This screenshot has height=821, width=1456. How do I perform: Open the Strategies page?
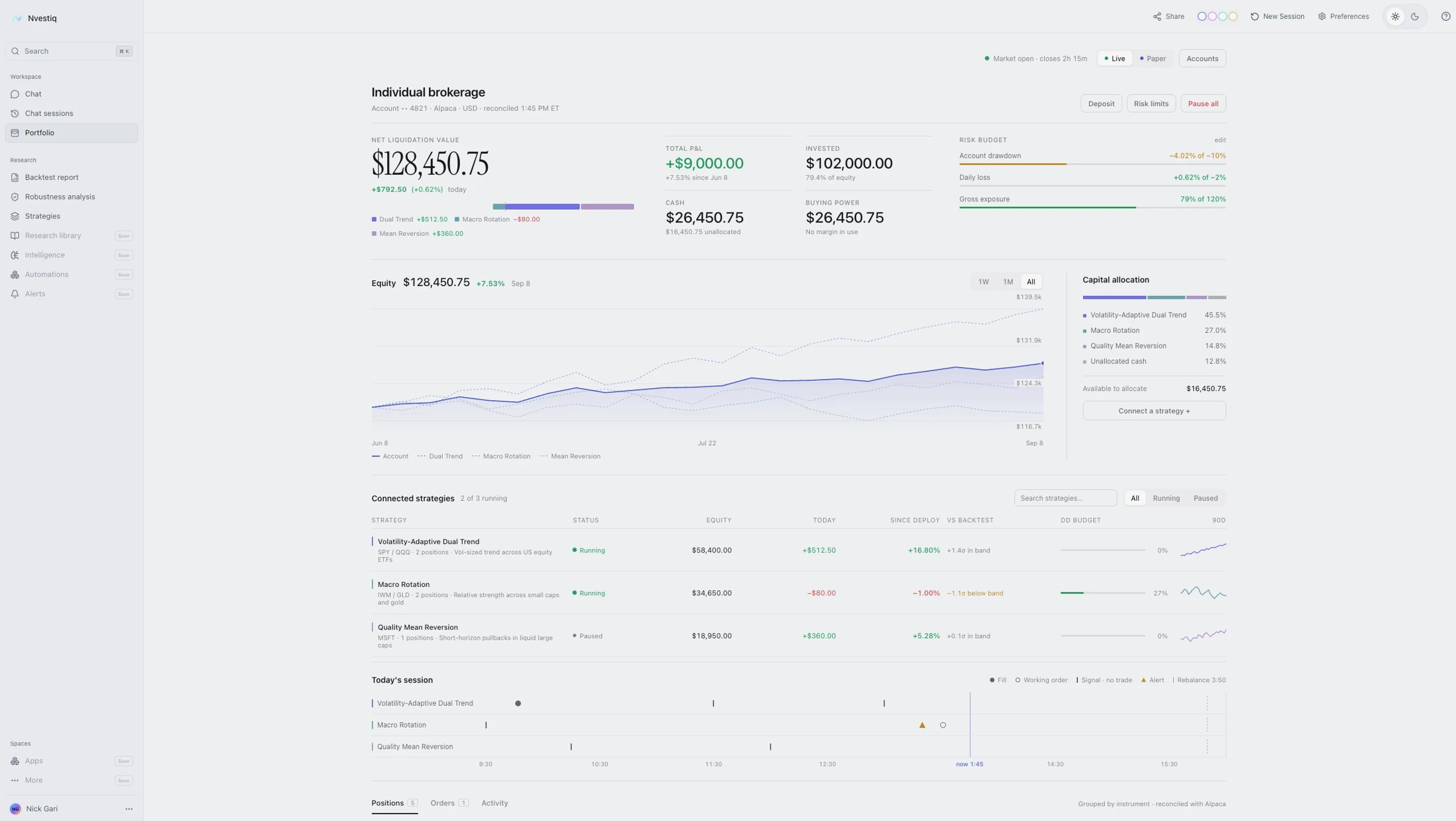[x=72, y=216]
